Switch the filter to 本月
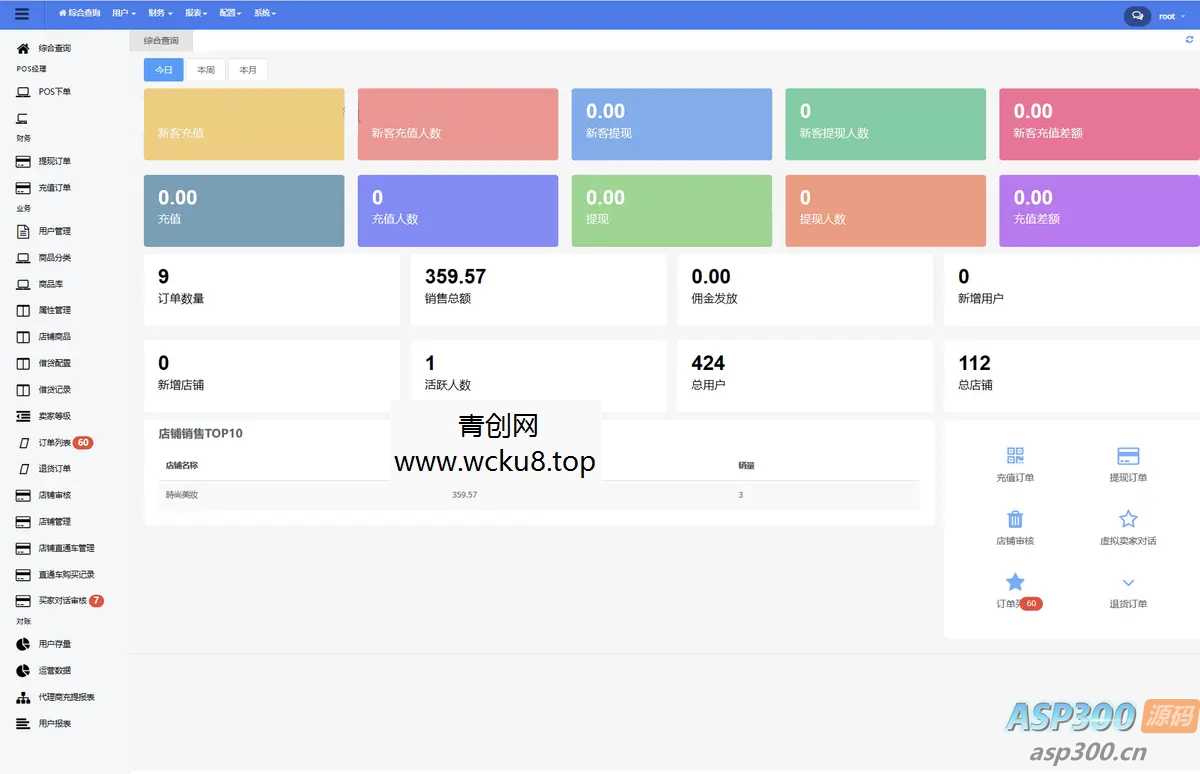 click(248, 70)
